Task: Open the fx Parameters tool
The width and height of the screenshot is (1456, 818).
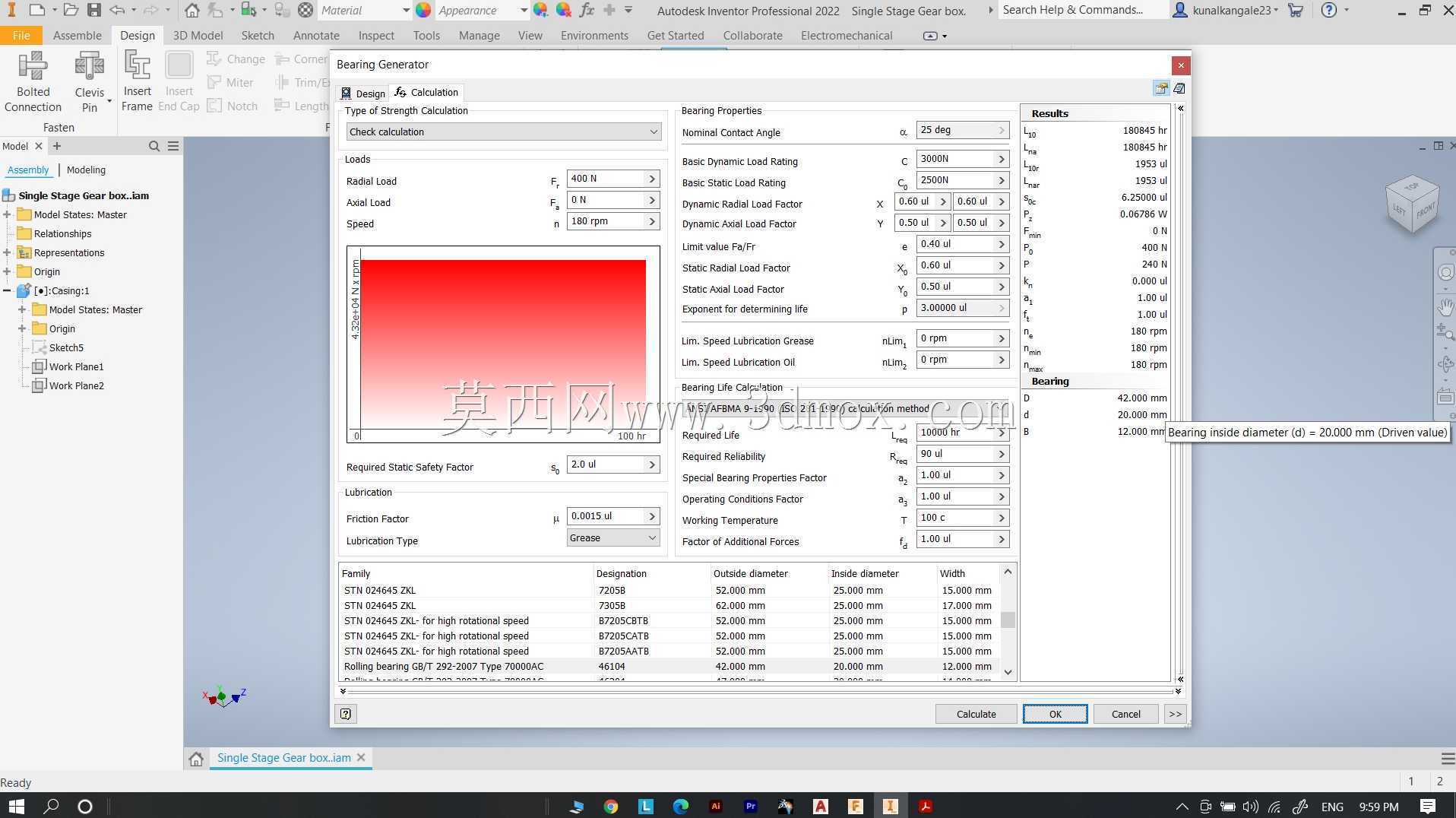Action: (587, 10)
